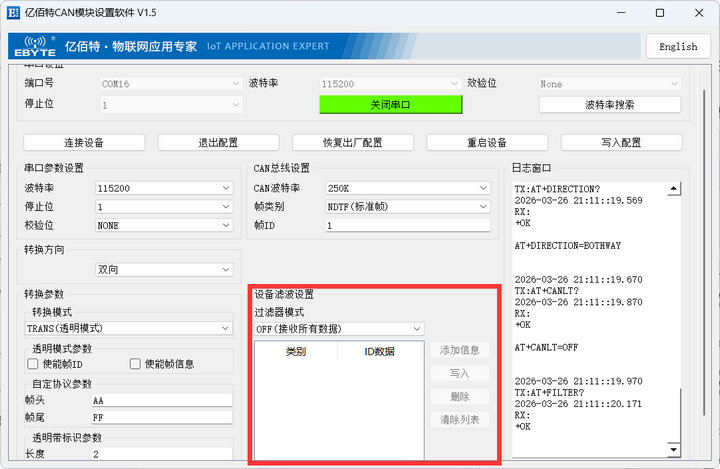The image size is (720, 469).
Task: Open the 效验位 None dropdown
Action: click(609, 84)
